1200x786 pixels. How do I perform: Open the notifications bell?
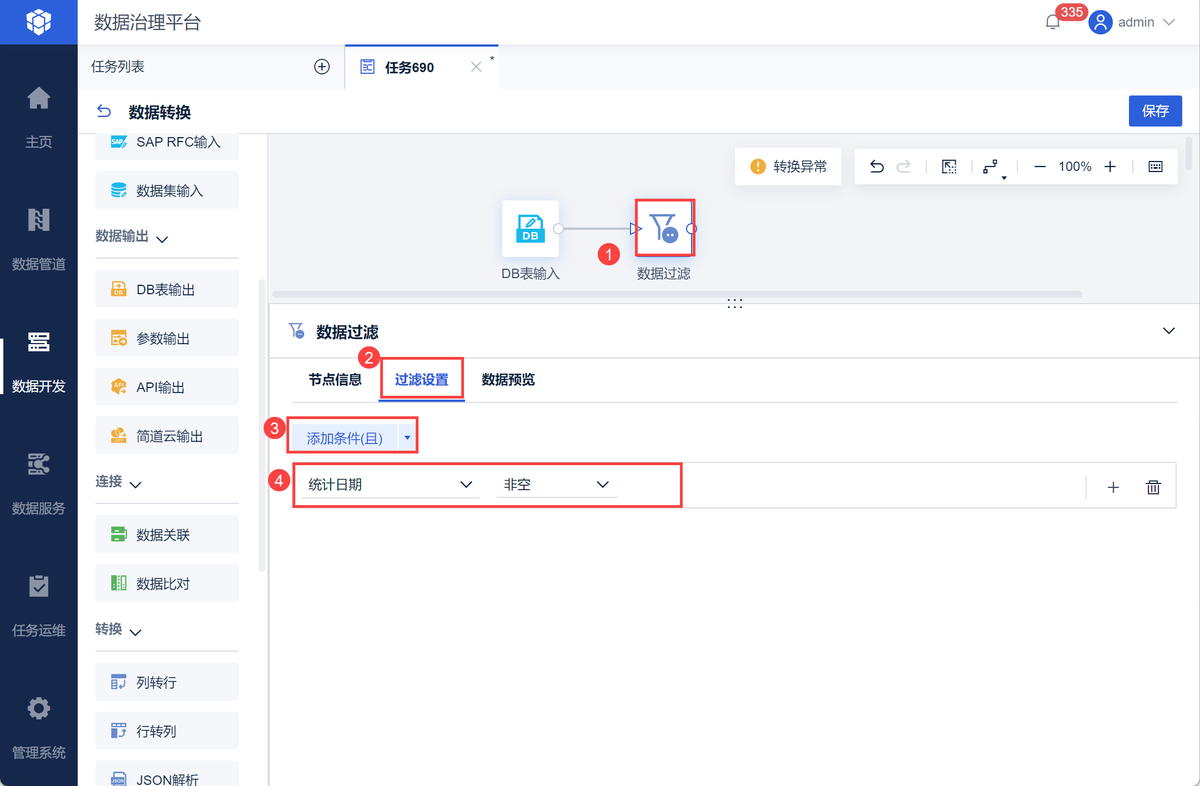tap(1053, 22)
